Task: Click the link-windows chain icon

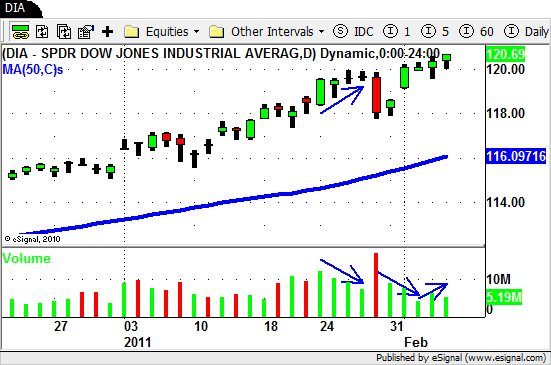Action: [20, 32]
